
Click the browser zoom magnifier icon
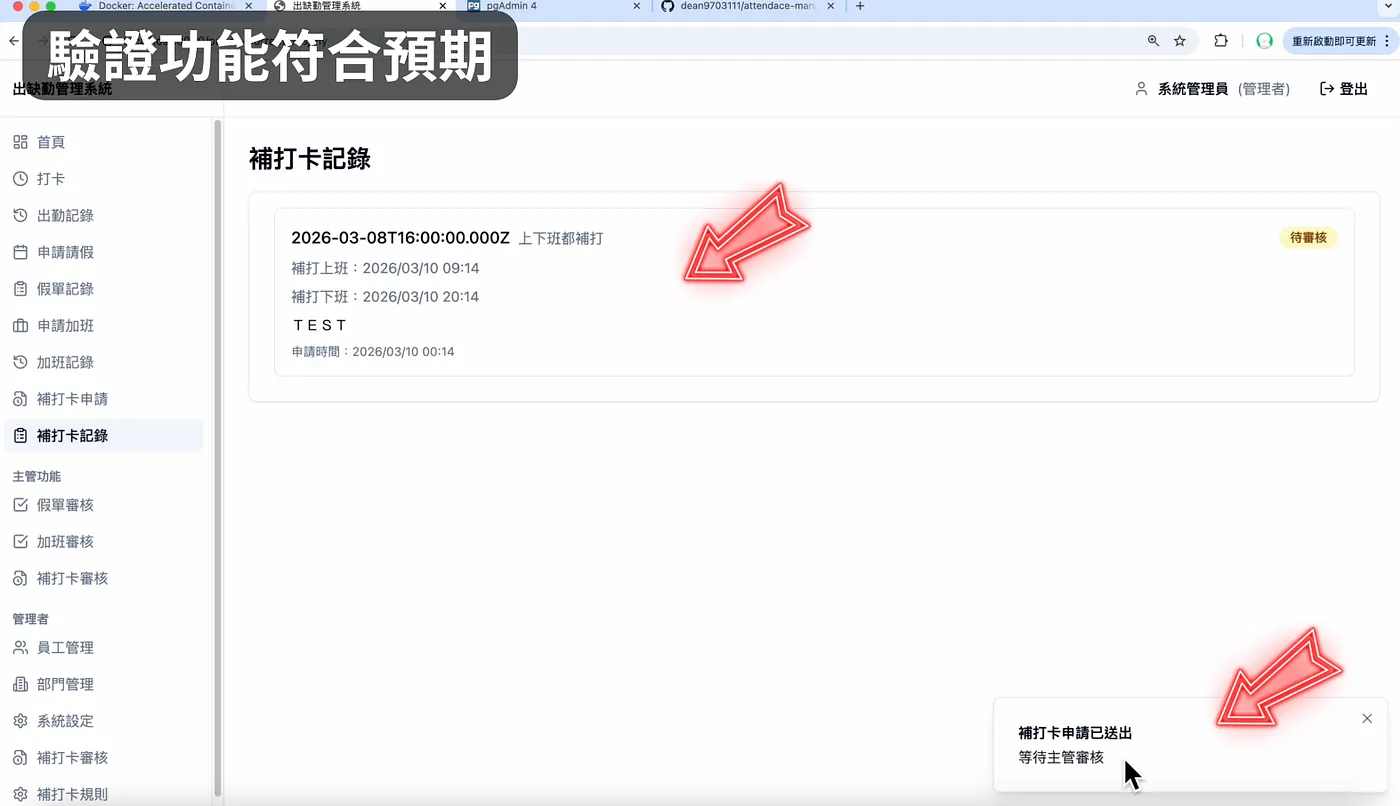(1153, 41)
